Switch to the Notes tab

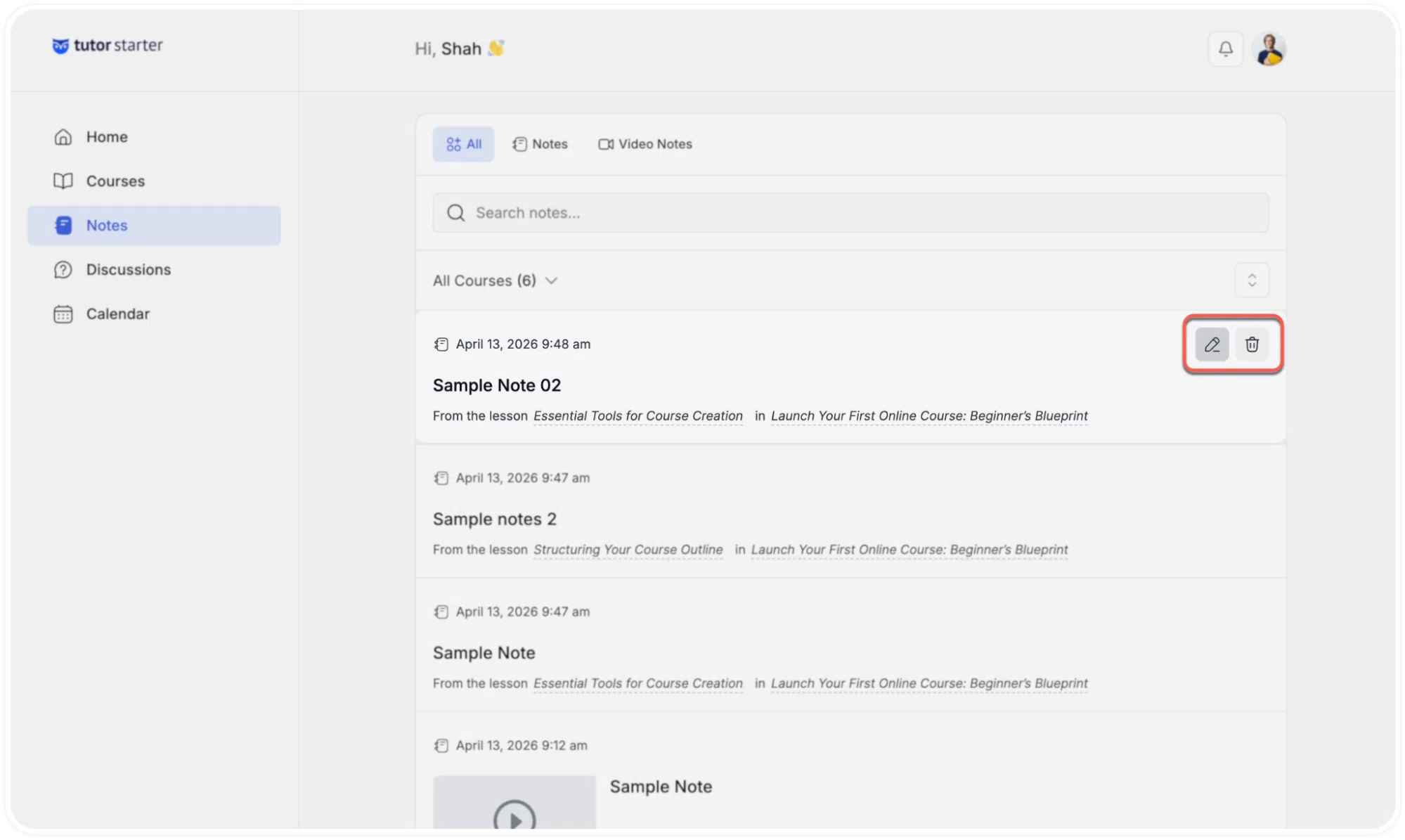tap(540, 144)
